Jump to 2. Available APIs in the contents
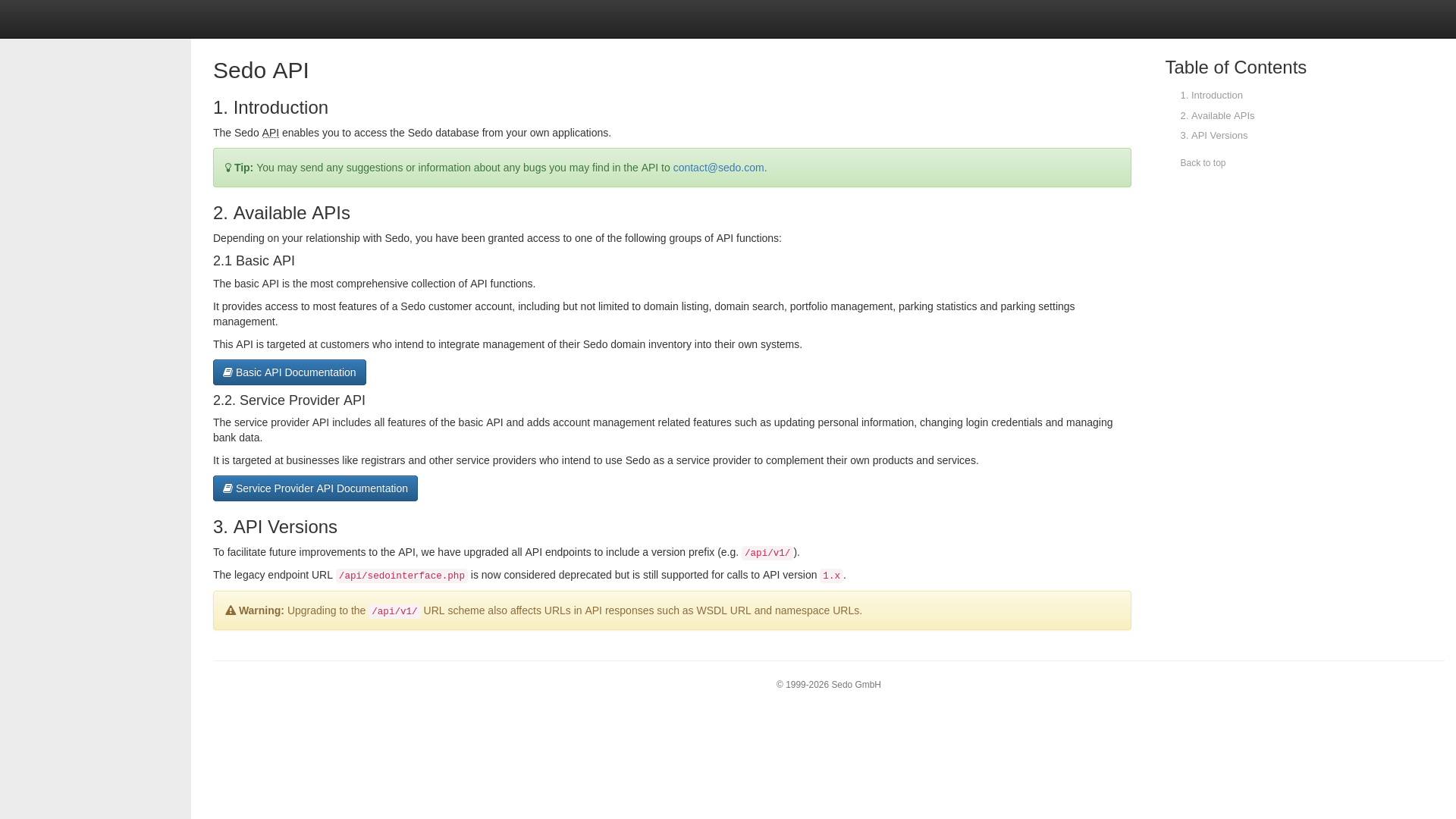 (x=1217, y=116)
